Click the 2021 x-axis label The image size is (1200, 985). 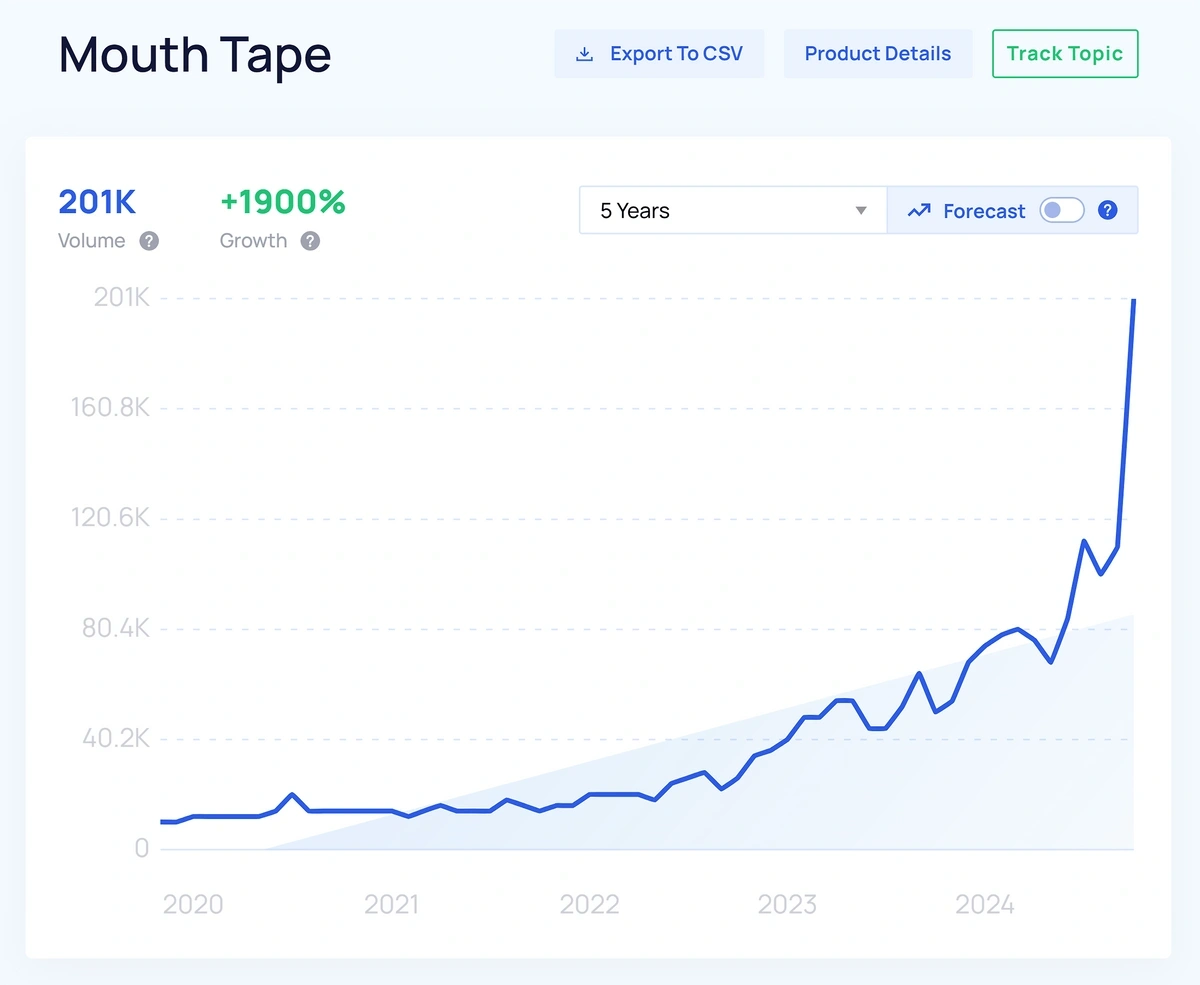pyautogui.click(x=391, y=905)
